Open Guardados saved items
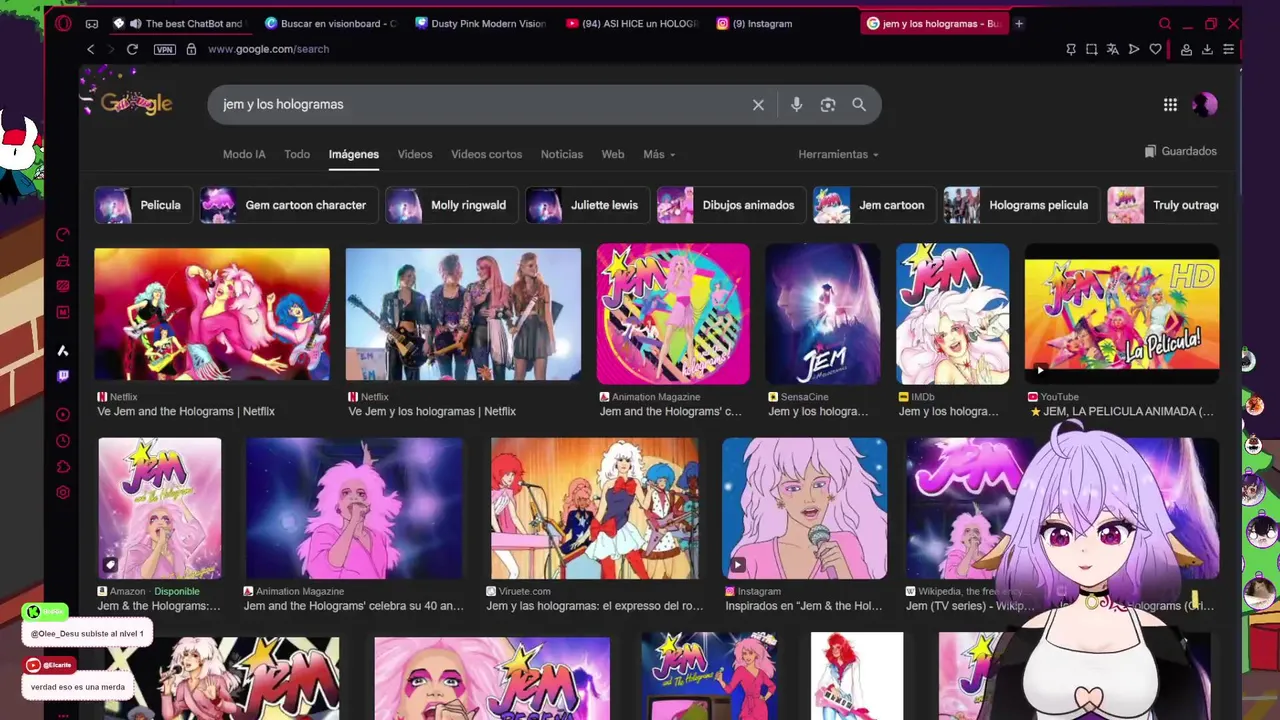 click(x=1180, y=151)
